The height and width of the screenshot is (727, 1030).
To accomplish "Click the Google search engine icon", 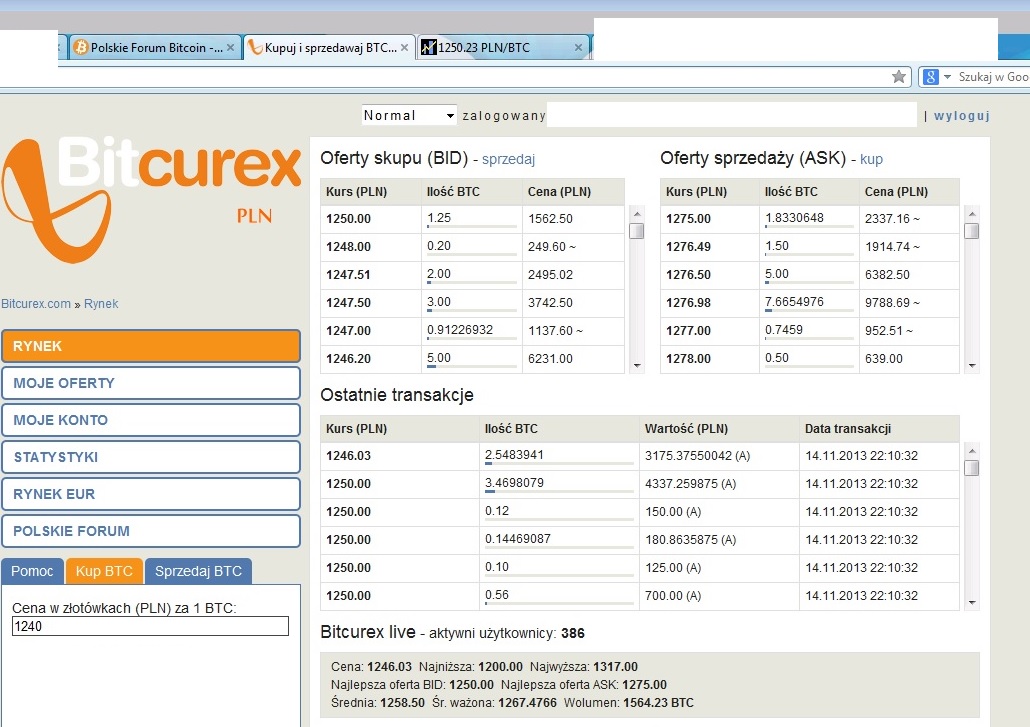I will [930, 77].
